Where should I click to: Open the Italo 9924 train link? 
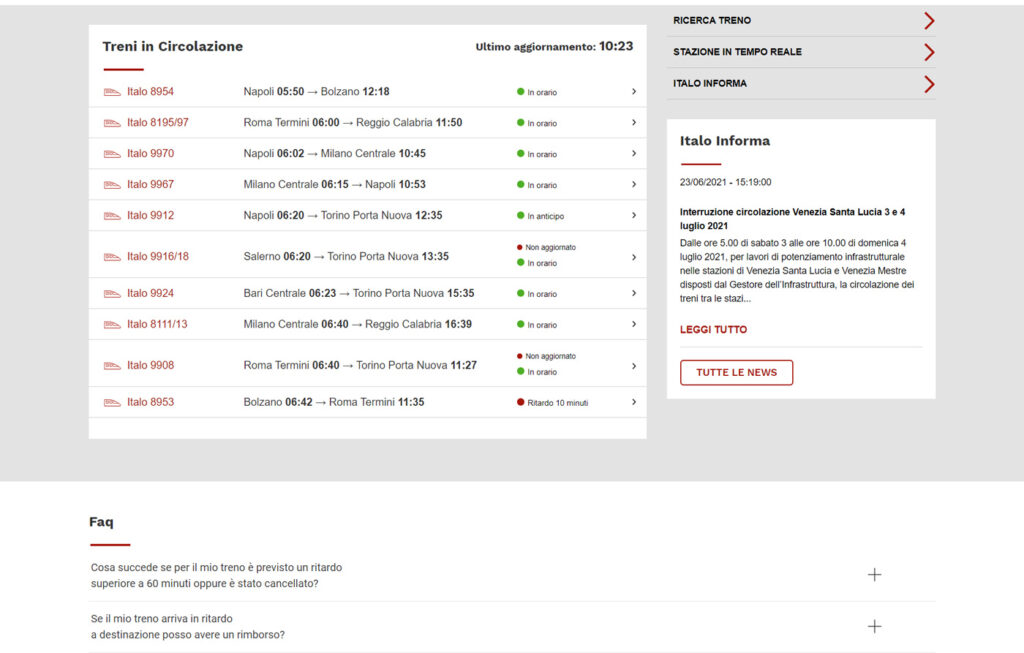click(x=150, y=293)
